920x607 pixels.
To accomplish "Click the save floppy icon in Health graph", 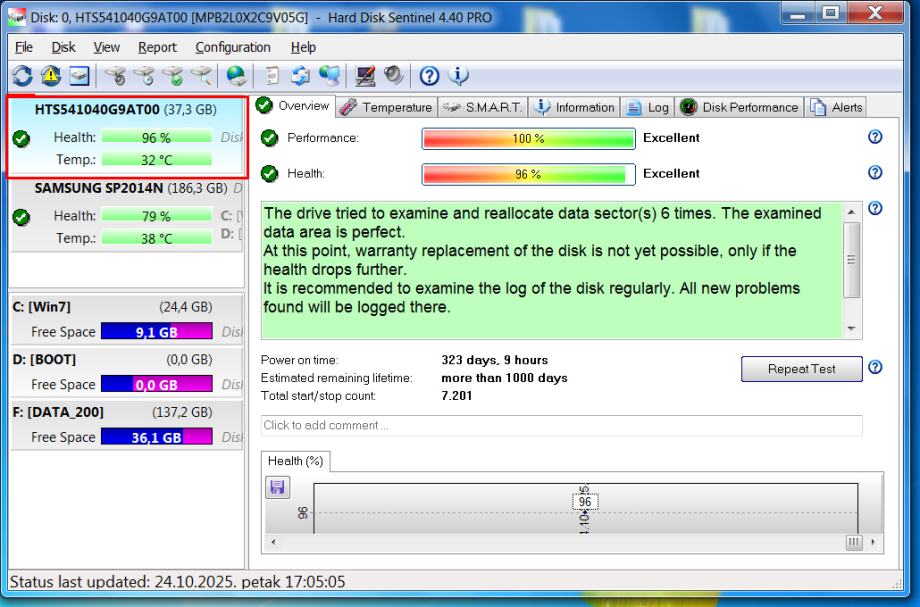I will 278,487.
